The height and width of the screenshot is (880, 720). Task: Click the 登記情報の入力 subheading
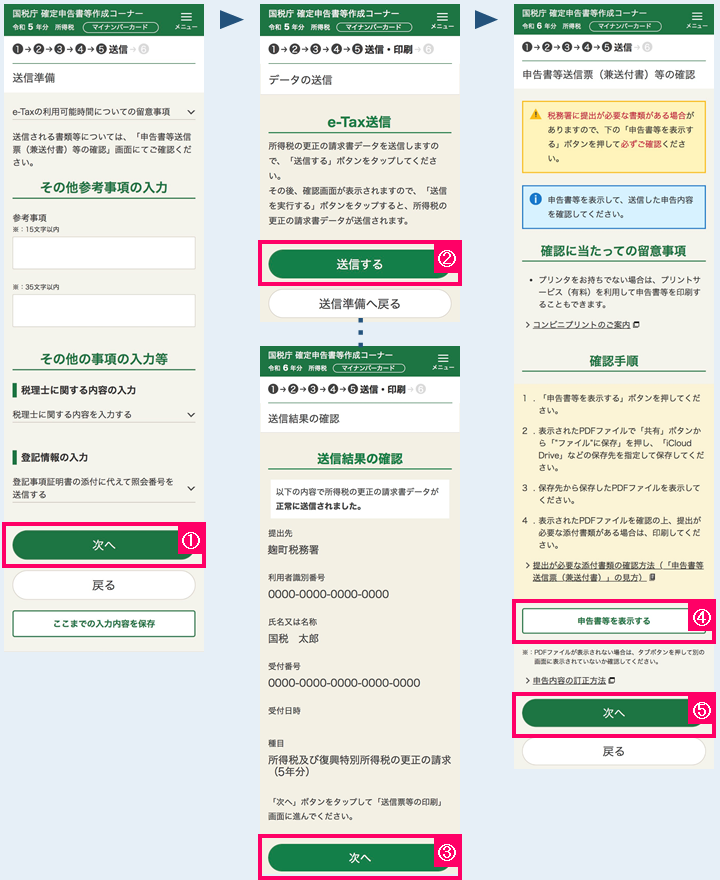click(x=54, y=457)
